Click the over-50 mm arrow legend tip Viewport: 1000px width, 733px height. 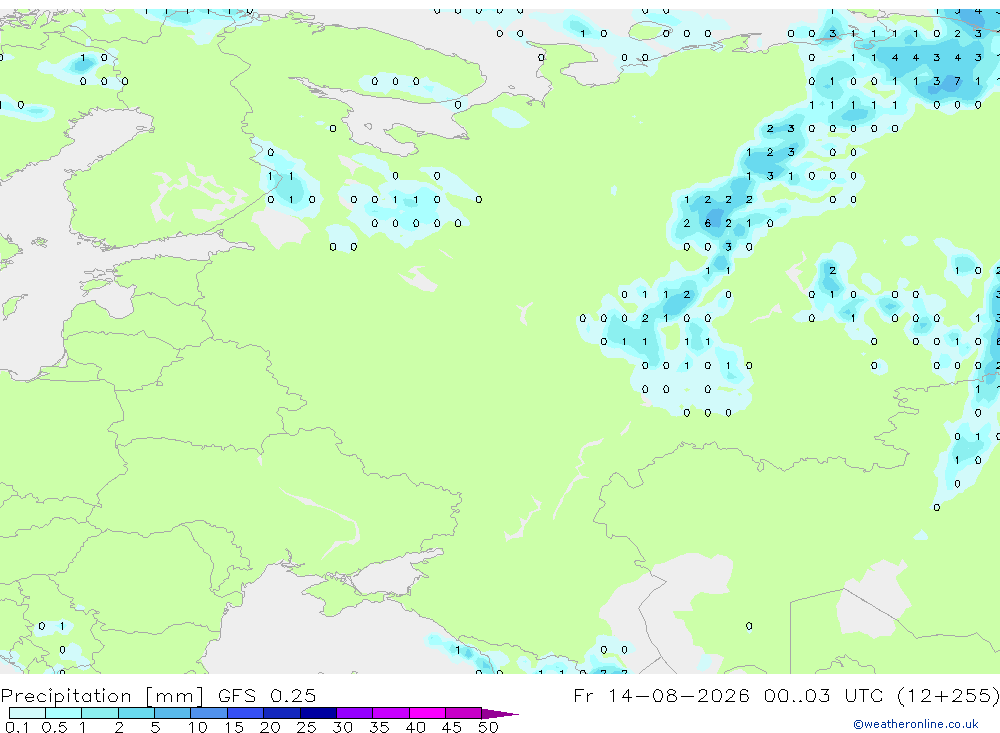[501, 713]
